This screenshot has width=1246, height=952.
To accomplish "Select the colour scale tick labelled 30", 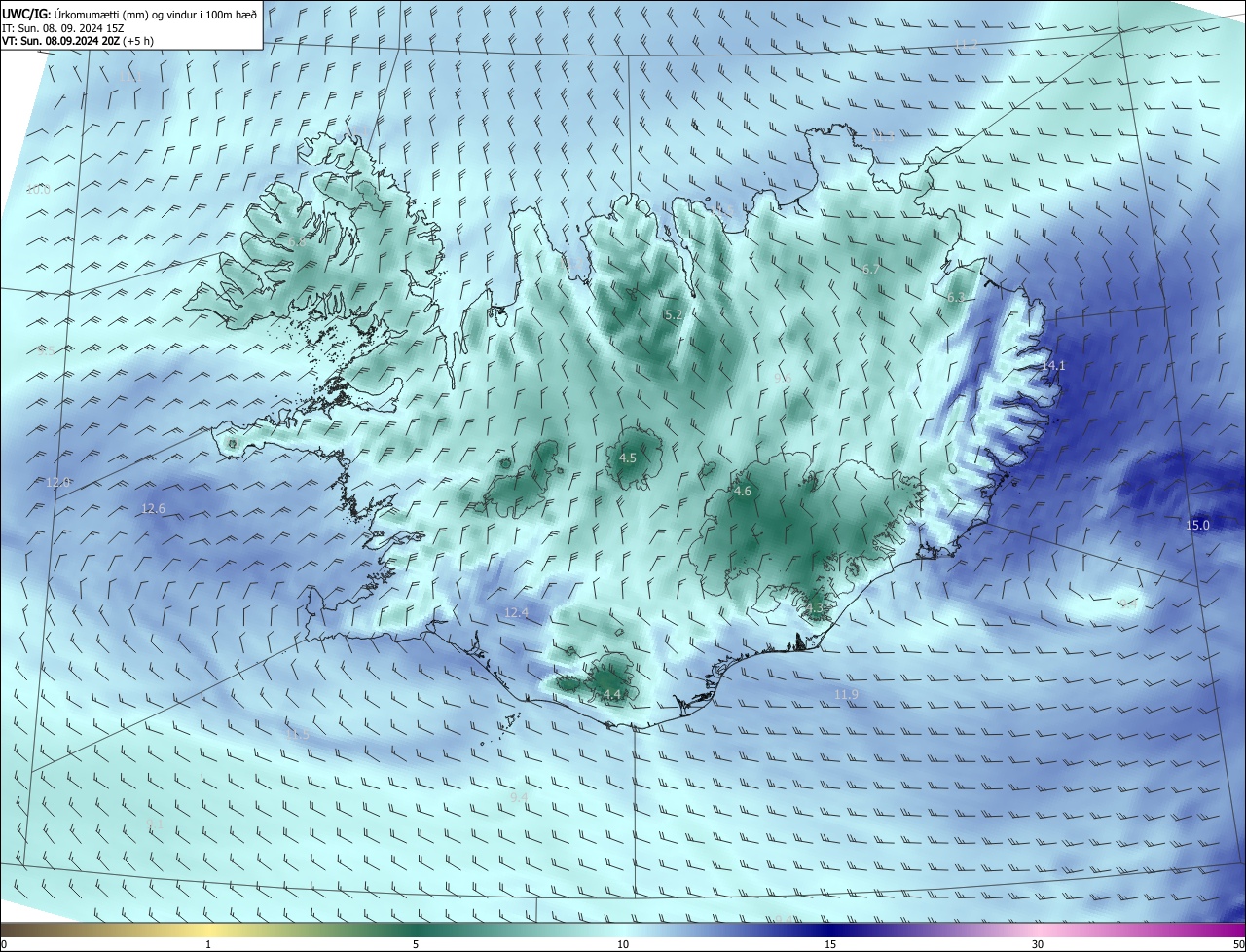I will coord(1038,944).
